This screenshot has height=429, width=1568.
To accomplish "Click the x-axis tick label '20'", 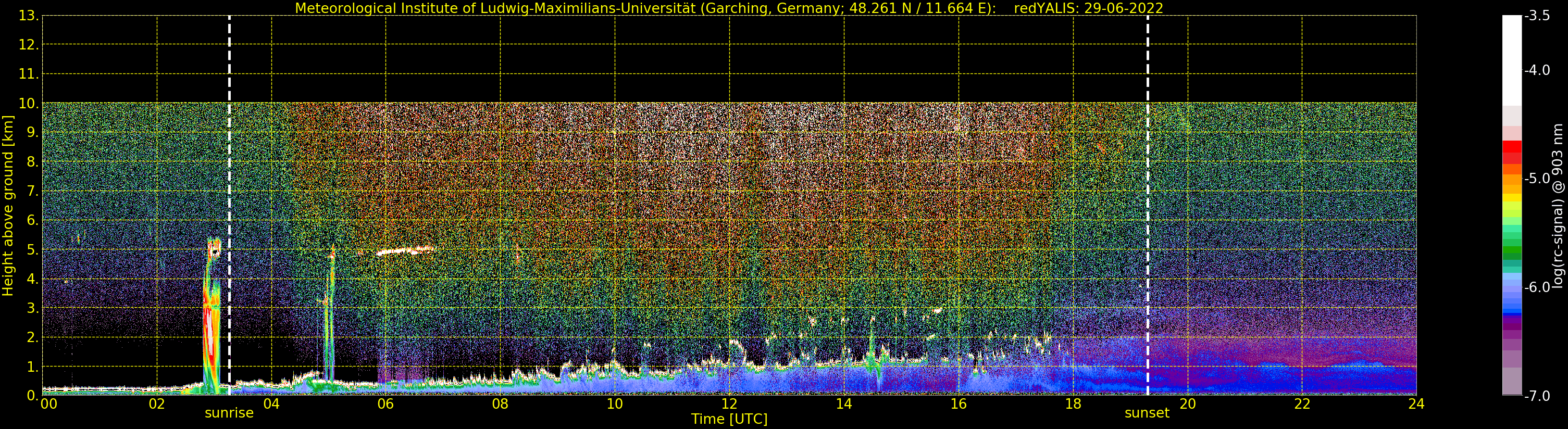I will 1187,404.
